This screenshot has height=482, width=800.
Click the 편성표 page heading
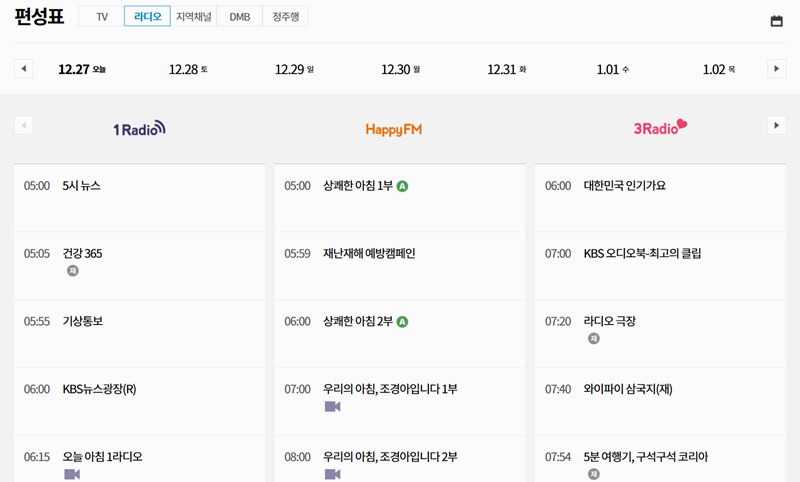39,16
